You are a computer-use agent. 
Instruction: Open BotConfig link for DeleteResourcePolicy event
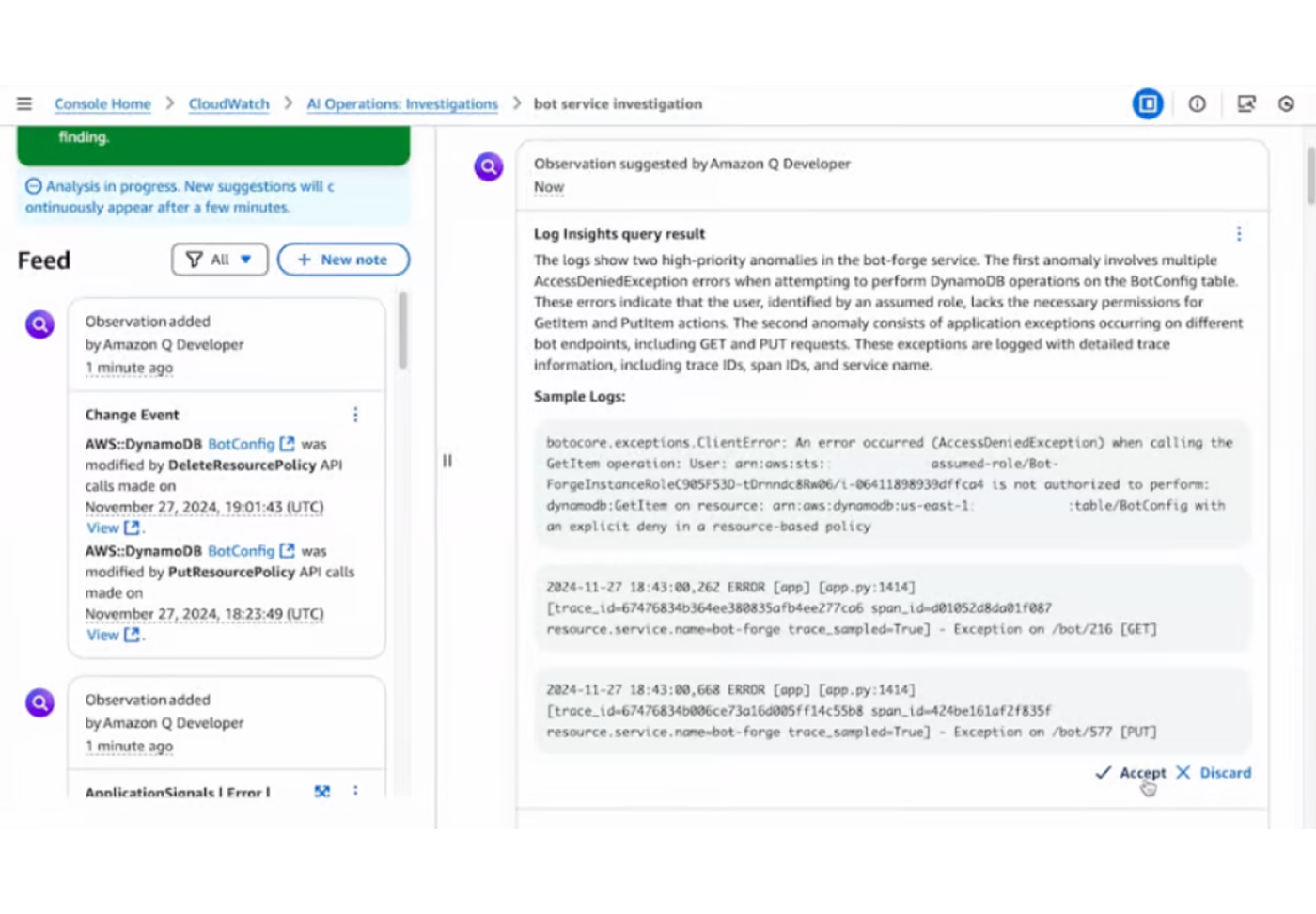point(241,444)
